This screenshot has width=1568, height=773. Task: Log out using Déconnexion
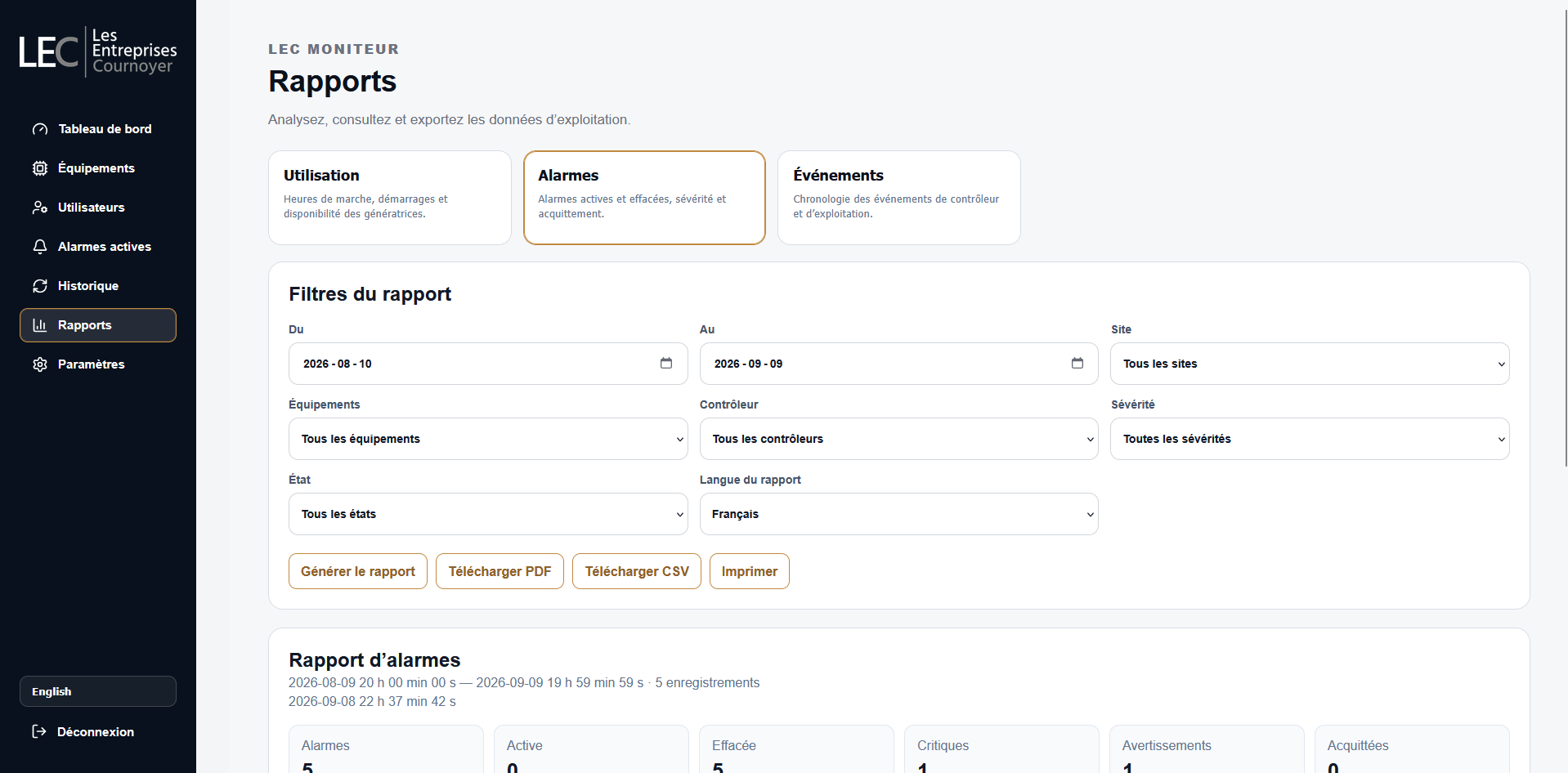98,731
